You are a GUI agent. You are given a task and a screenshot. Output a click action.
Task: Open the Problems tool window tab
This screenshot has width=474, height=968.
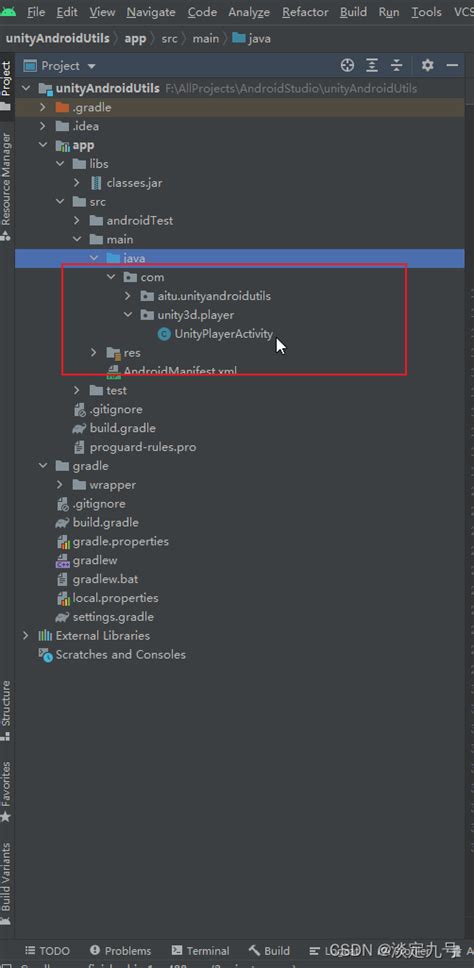pos(120,951)
